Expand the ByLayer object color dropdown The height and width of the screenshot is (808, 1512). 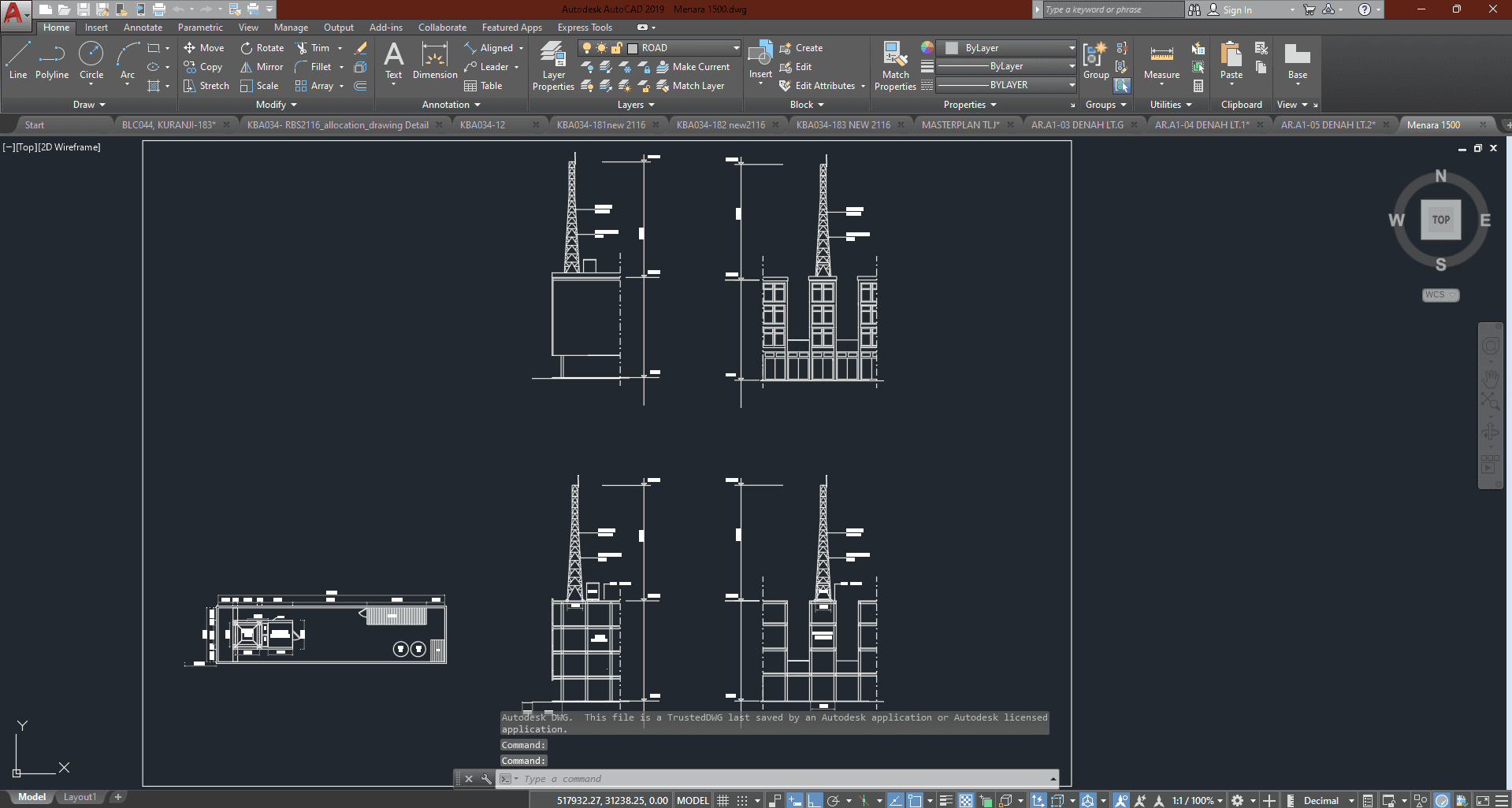coord(1072,48)
